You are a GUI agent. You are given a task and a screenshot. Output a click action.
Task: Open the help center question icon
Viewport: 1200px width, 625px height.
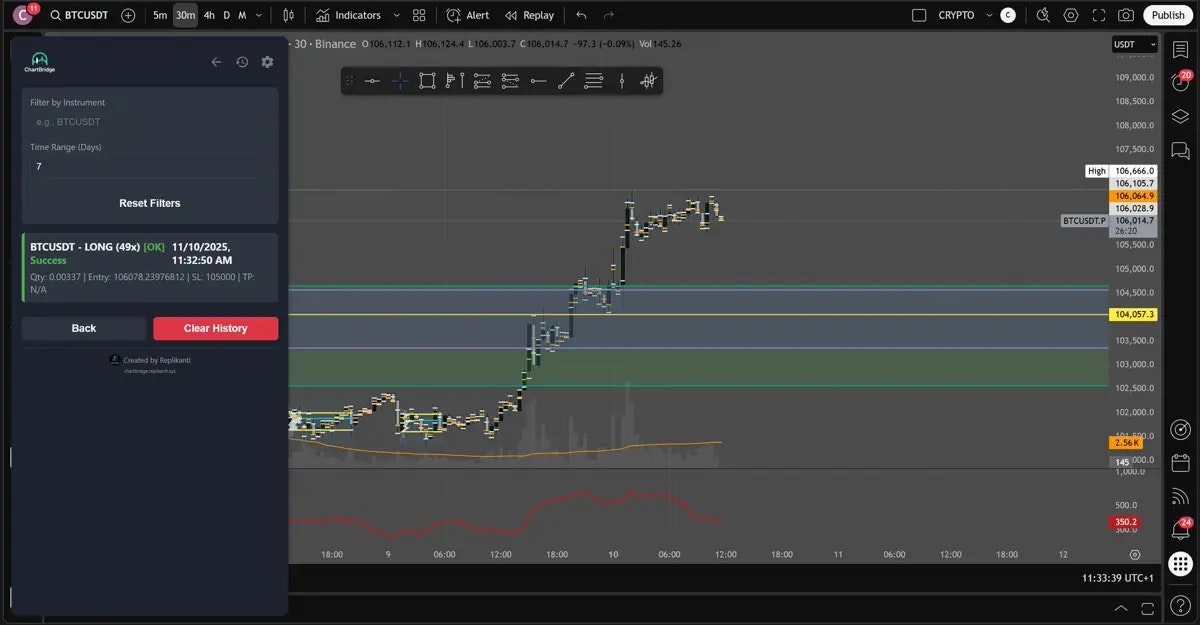[x=1180, y=606]
